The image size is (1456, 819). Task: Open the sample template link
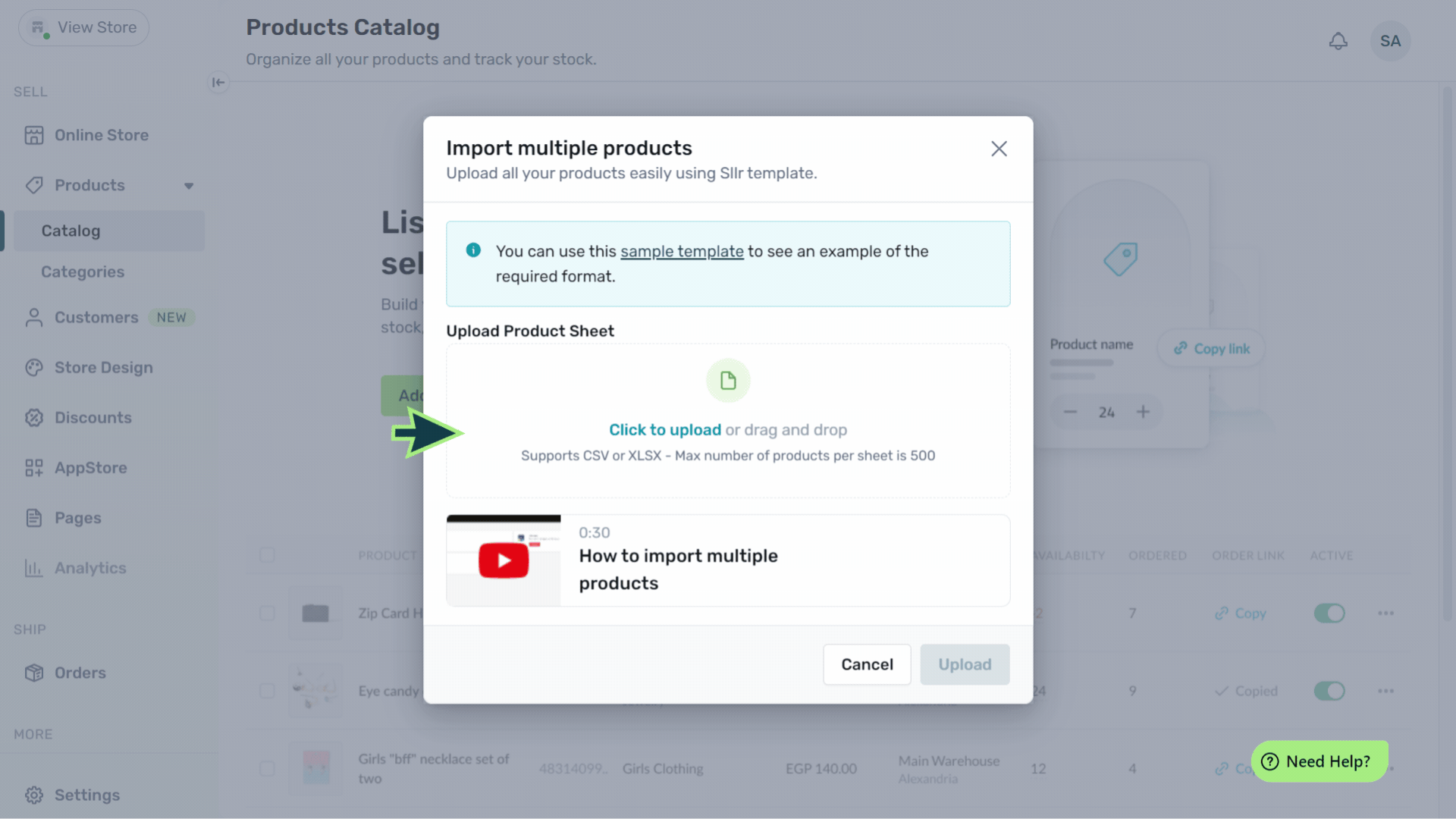point(682,251)
